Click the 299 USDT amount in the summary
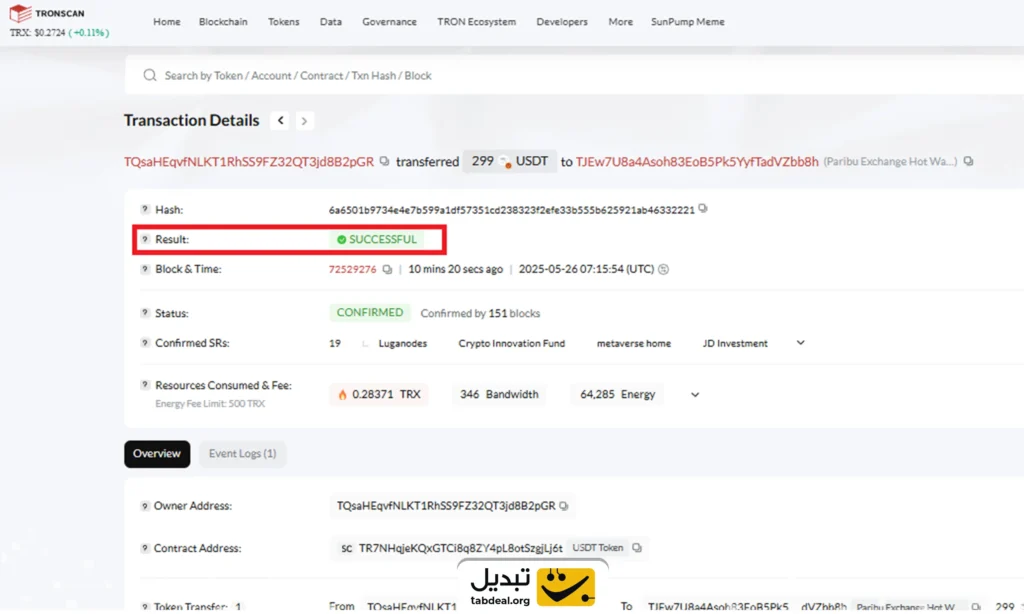 click(509, 161)
